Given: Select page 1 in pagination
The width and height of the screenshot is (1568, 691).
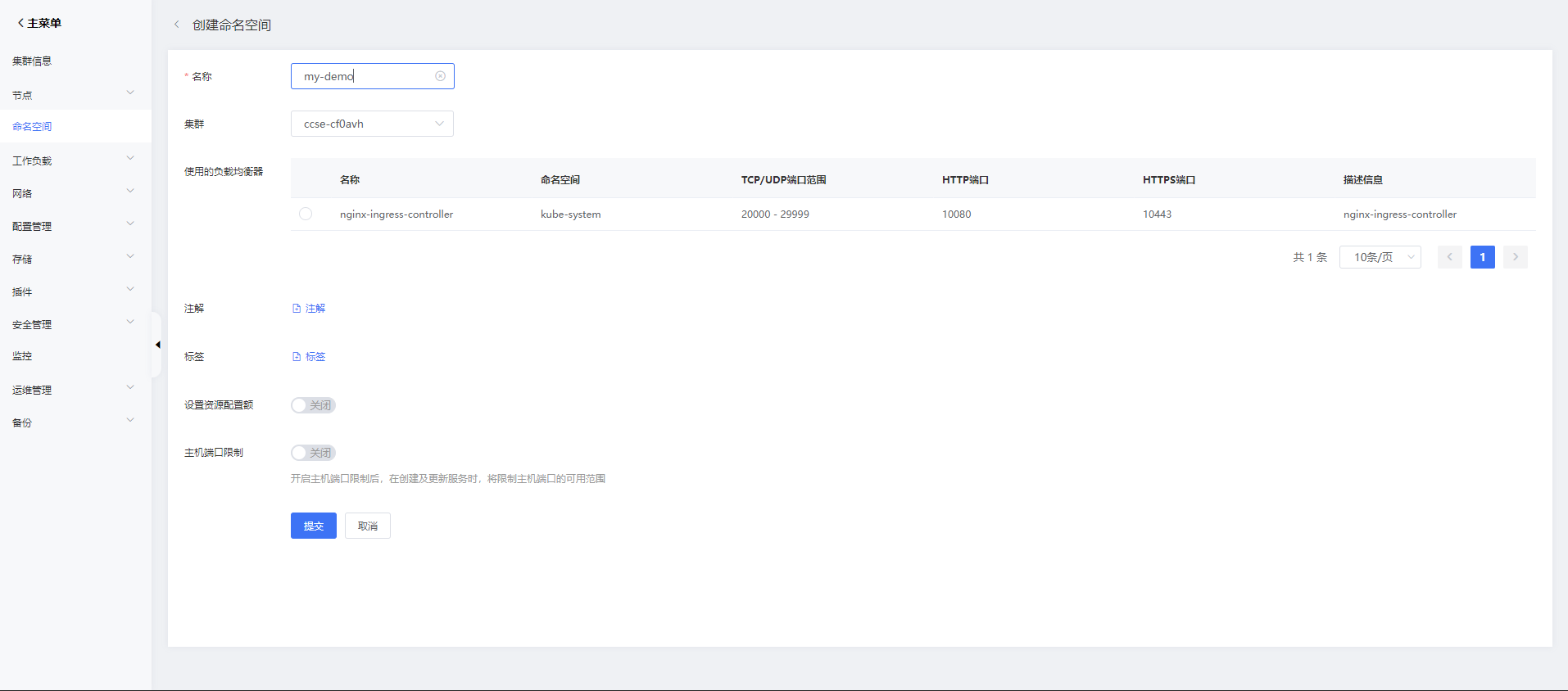Looking at the screenshot, I should (x=1482, y=257).
